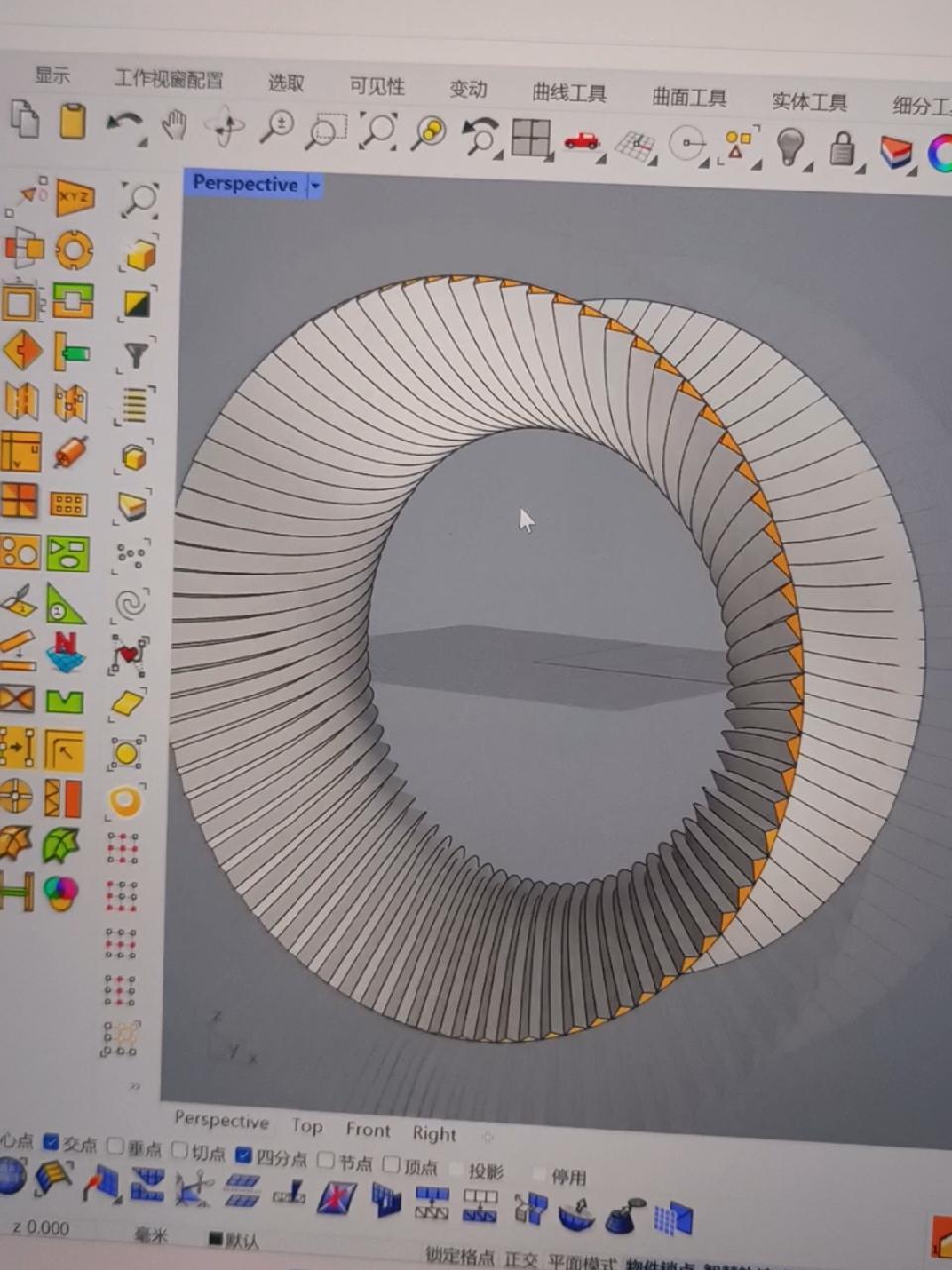Click the orange glowing donut icon
Image resolution: width=952 pixels, height=1270 pixels.
pos(125,801)
